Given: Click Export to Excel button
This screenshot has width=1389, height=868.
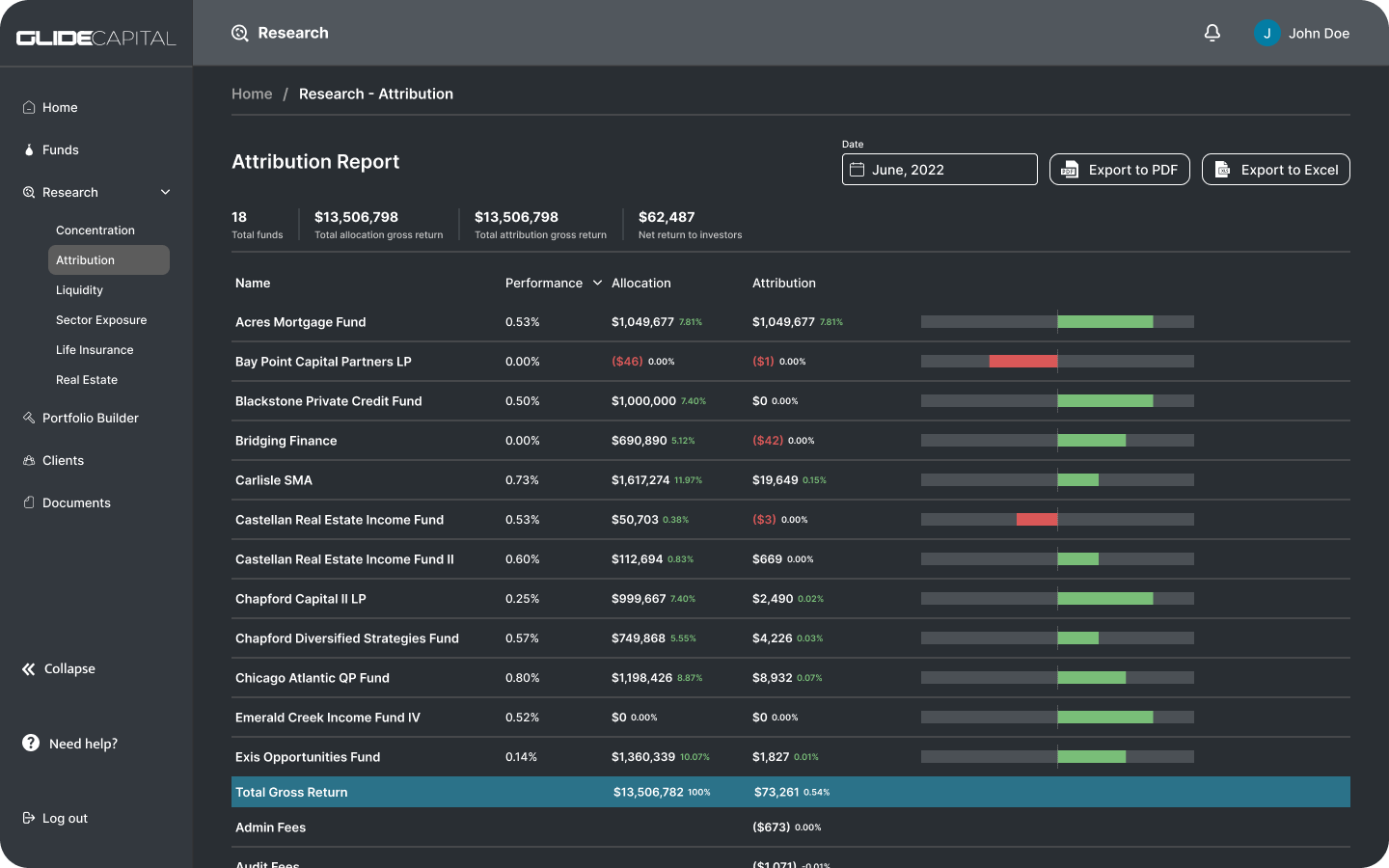Looking at the screenshot, I should (x=1276, y=170).
